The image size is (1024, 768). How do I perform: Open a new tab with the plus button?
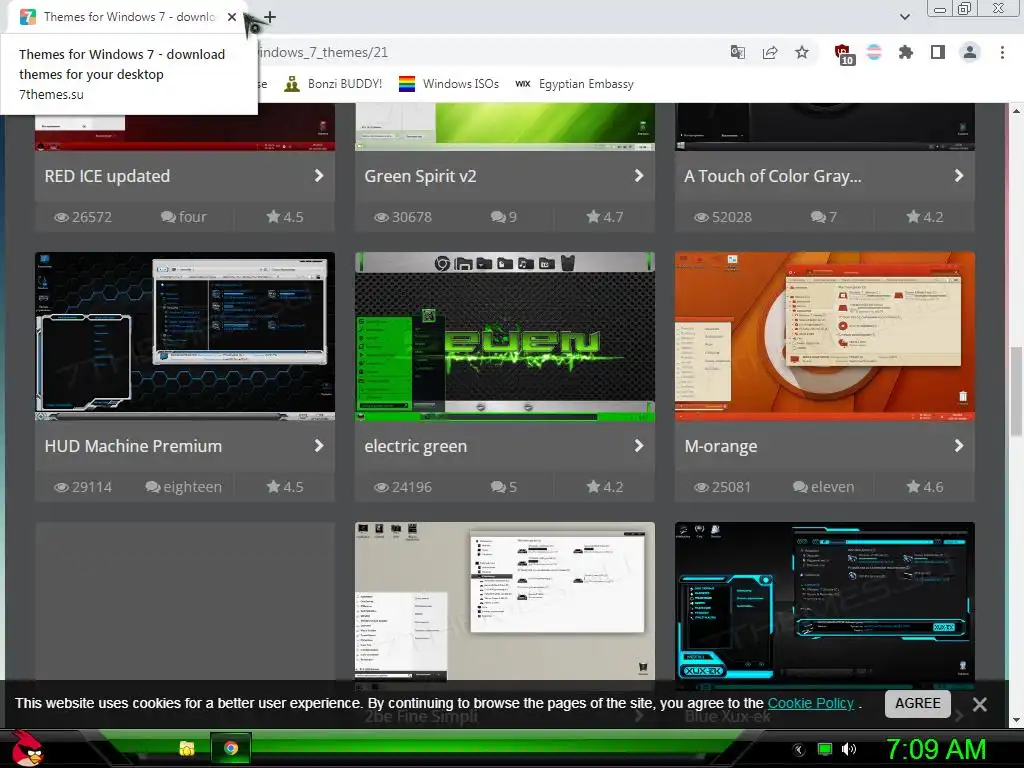(x=270, y=17)
